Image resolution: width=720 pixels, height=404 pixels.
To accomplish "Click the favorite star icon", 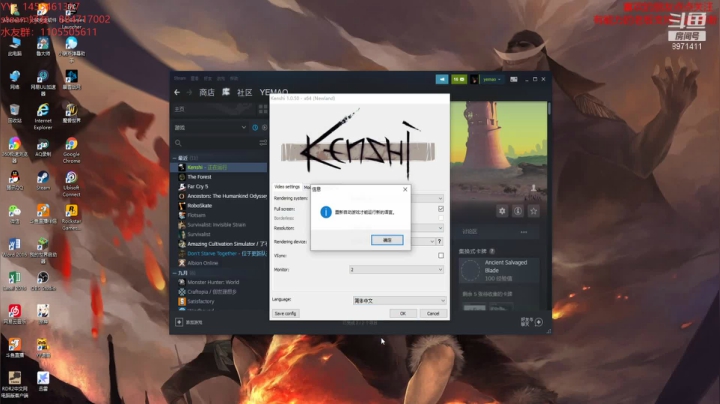I will pos(534,211).
